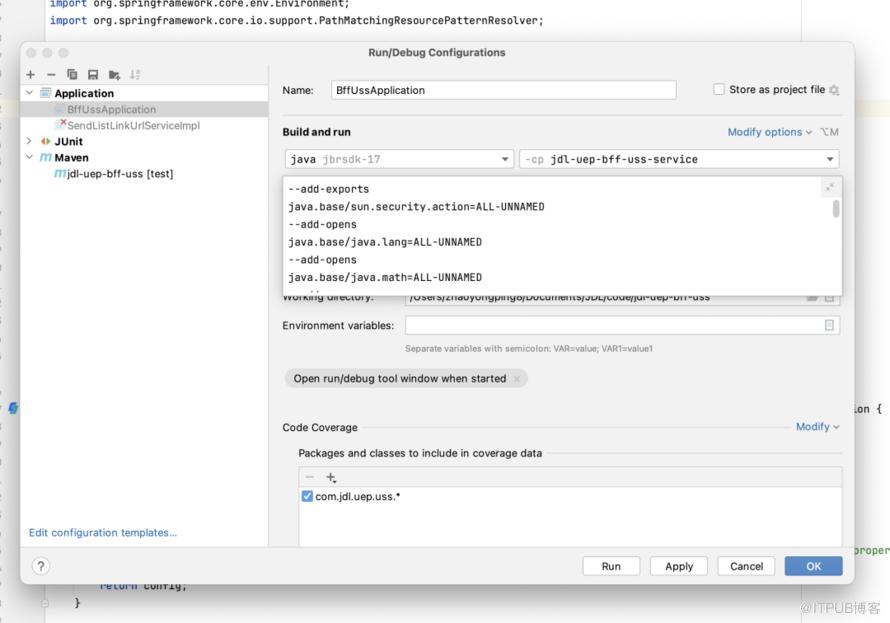This screenshot has height=623, width=890.
Task: Open the java jbrsdk-17 JDK dropdown
Action: point(399,159)
